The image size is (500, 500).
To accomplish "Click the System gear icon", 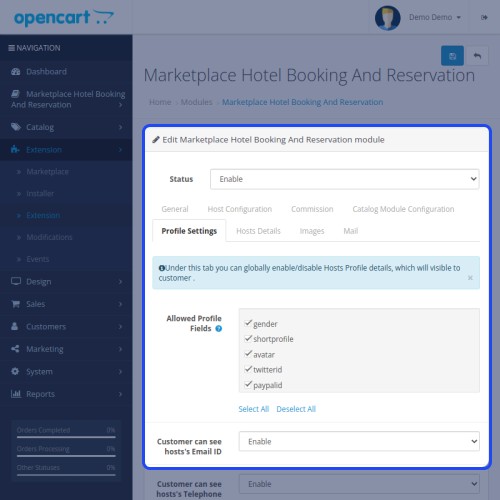I will coord(15,371).
